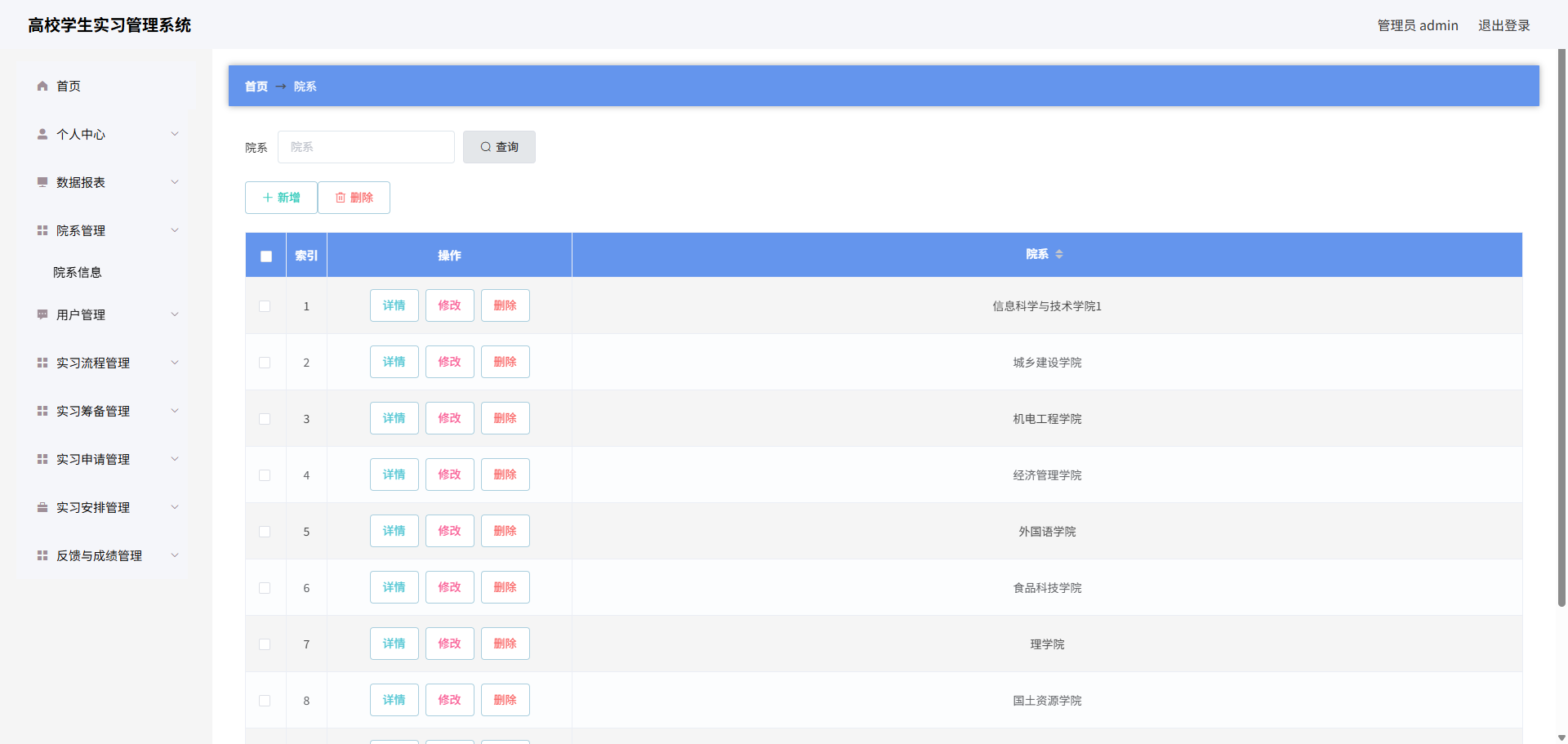Click the grid icon for 实习申请管理
The image size is (1568, 744).
(42, 459)
